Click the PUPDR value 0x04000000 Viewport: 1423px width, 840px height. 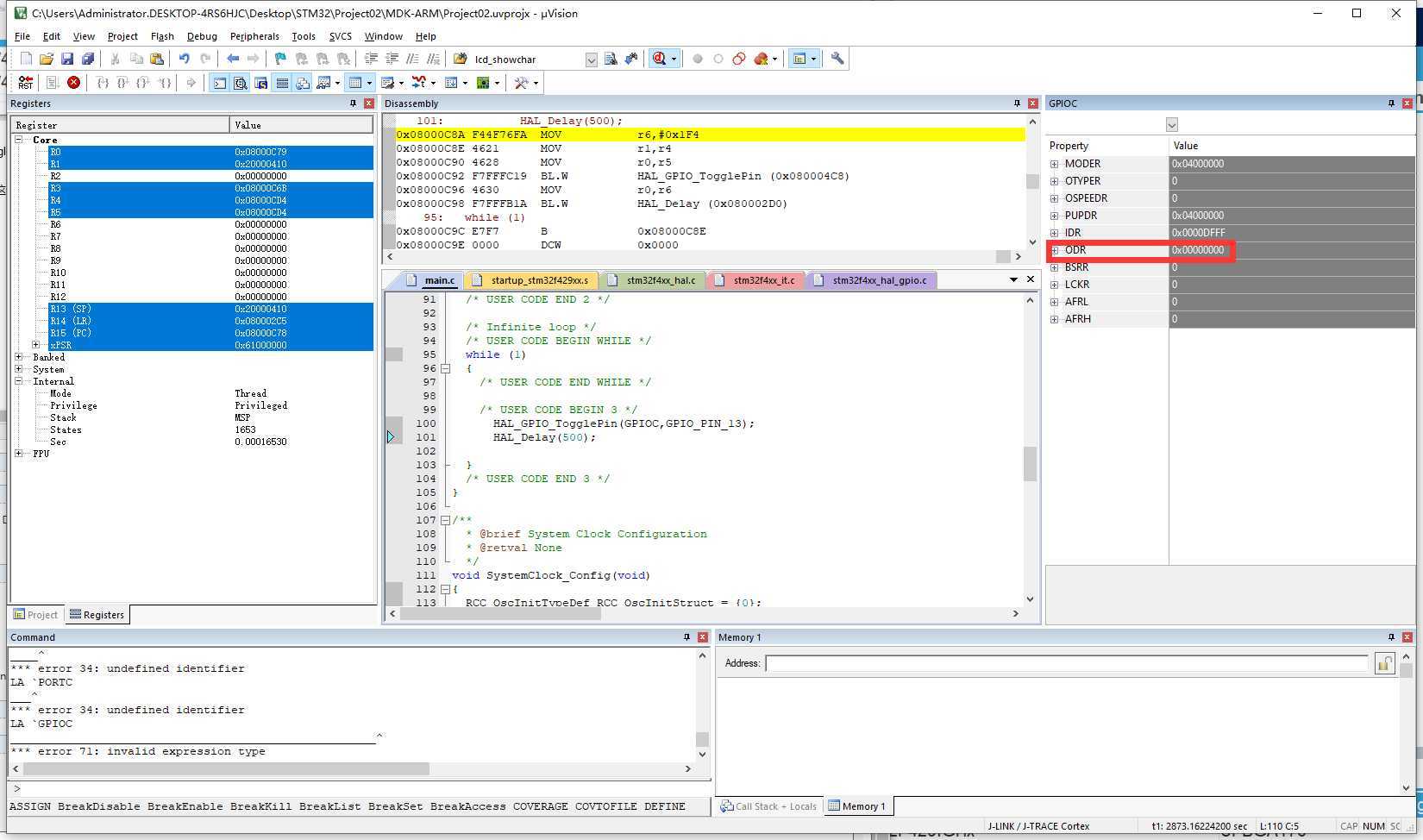click(1198, 216)
